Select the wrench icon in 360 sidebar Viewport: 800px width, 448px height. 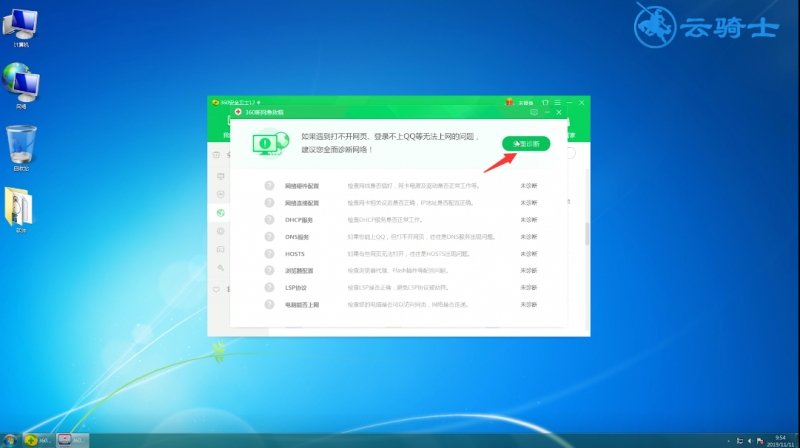[220, 267]
